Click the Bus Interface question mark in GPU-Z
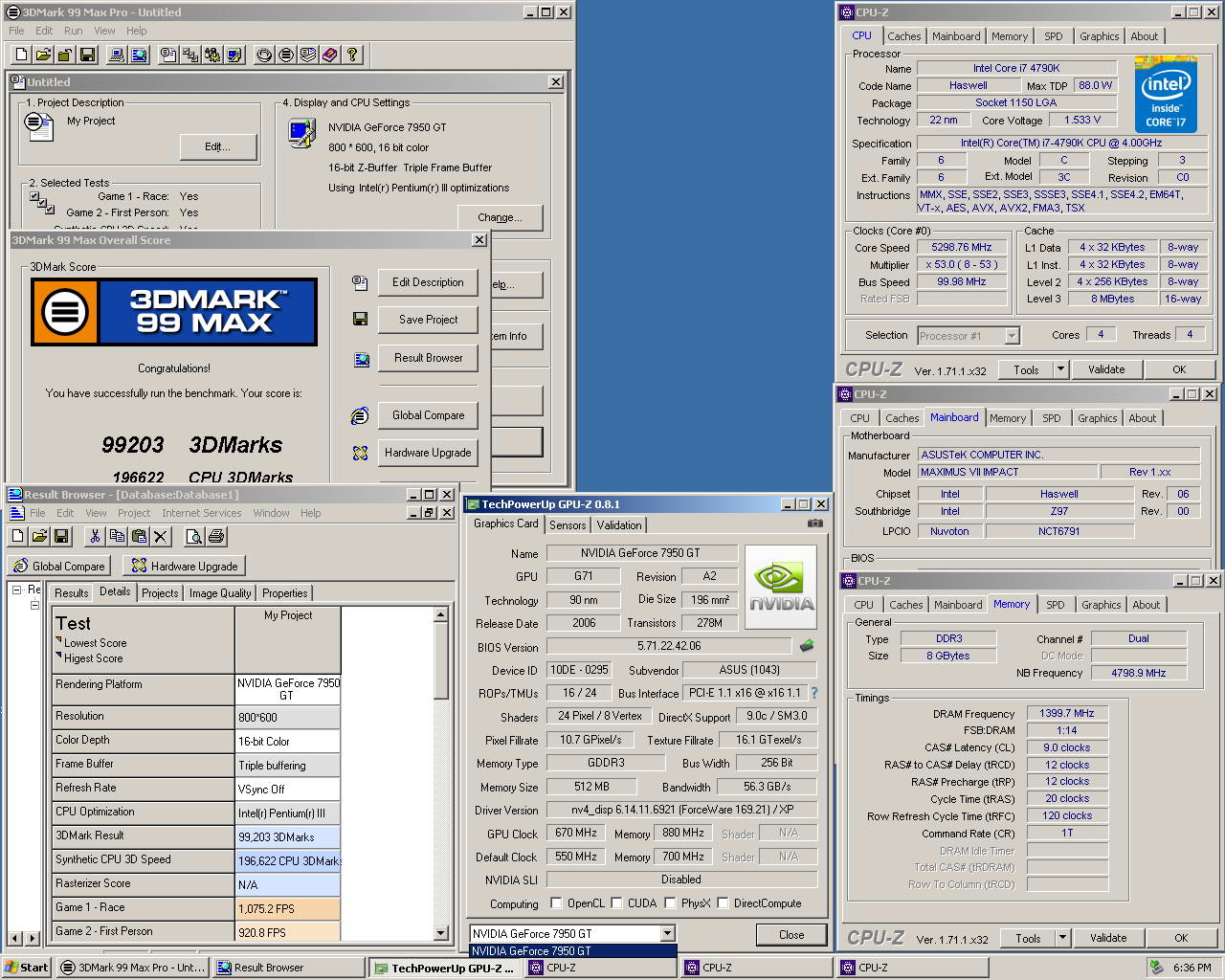The width and height of the screenshot is (1225, 980). click(x=814, y=693)
